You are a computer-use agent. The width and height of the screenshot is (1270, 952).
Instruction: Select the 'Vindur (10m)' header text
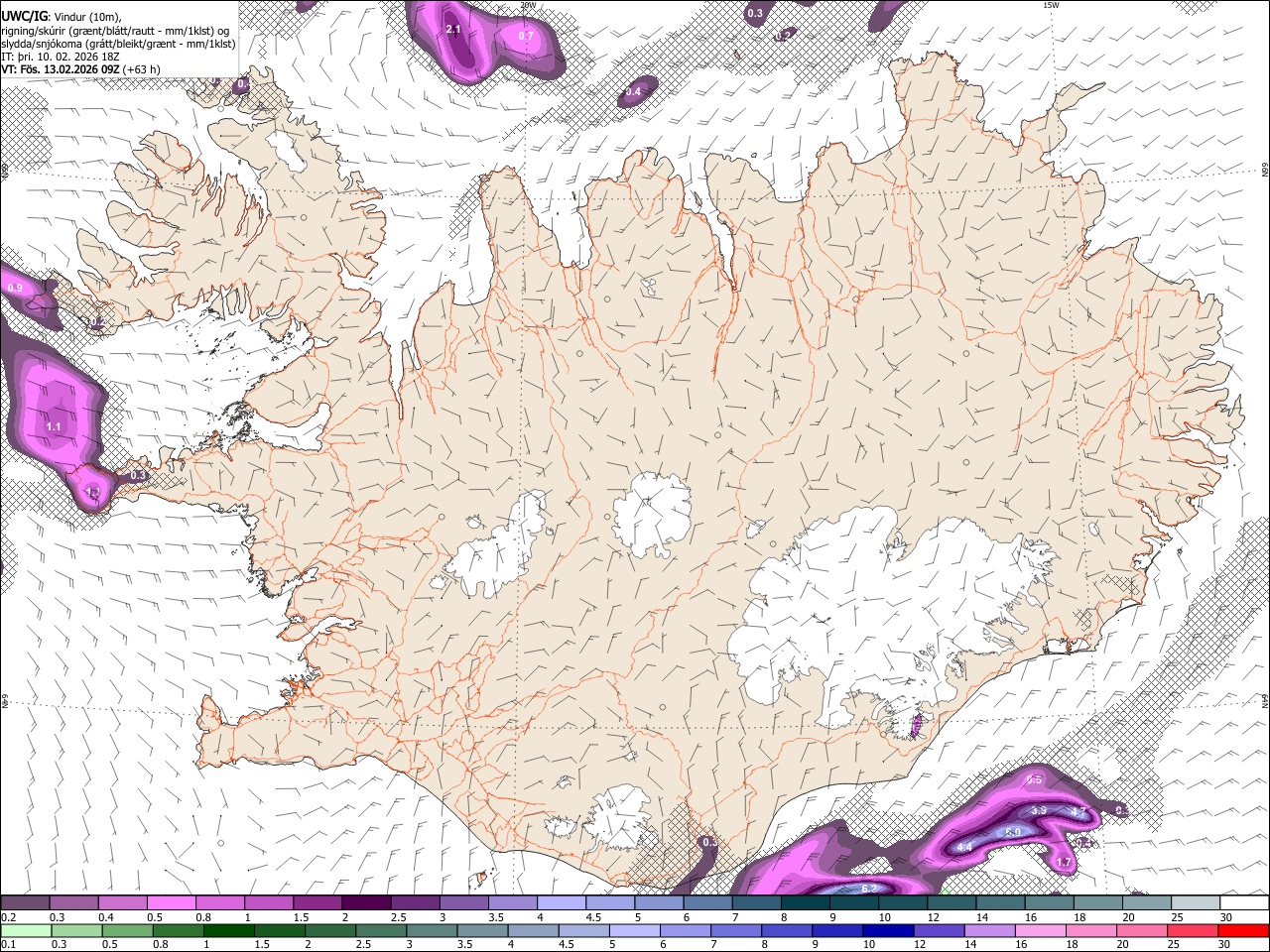click(x=88, y=17)
